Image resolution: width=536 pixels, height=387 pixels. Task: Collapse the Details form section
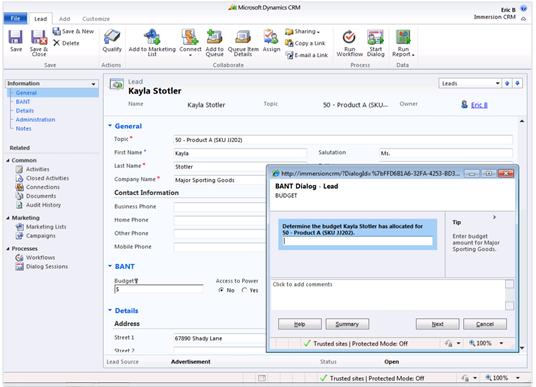click(x=110, y=310)
